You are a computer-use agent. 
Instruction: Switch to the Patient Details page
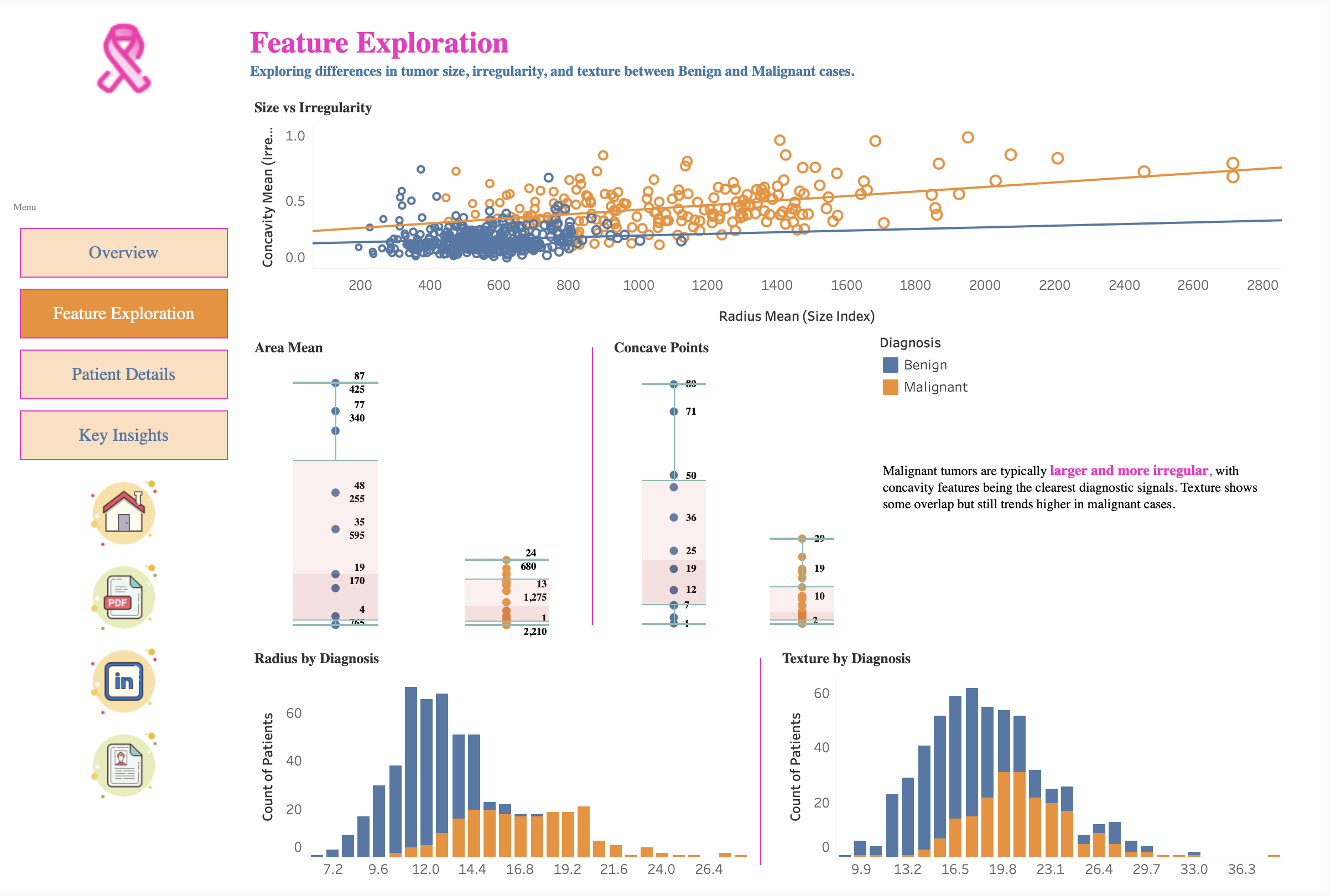point(123,374)
